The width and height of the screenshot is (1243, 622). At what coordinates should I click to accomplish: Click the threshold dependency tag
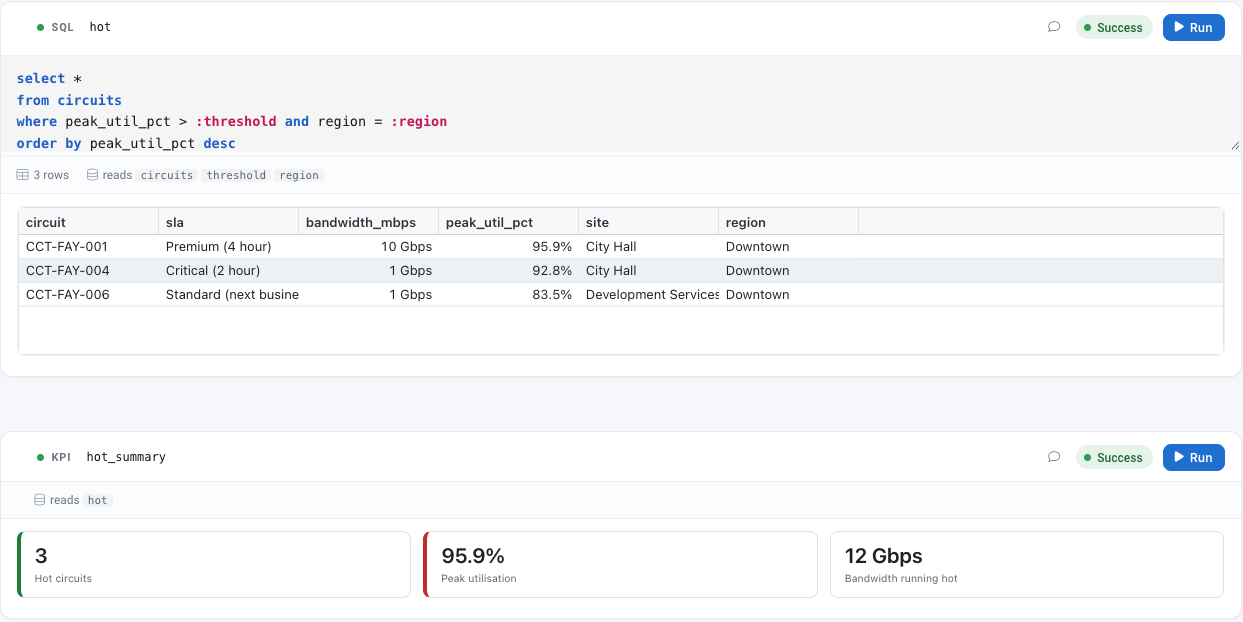[x=236, y=175]
